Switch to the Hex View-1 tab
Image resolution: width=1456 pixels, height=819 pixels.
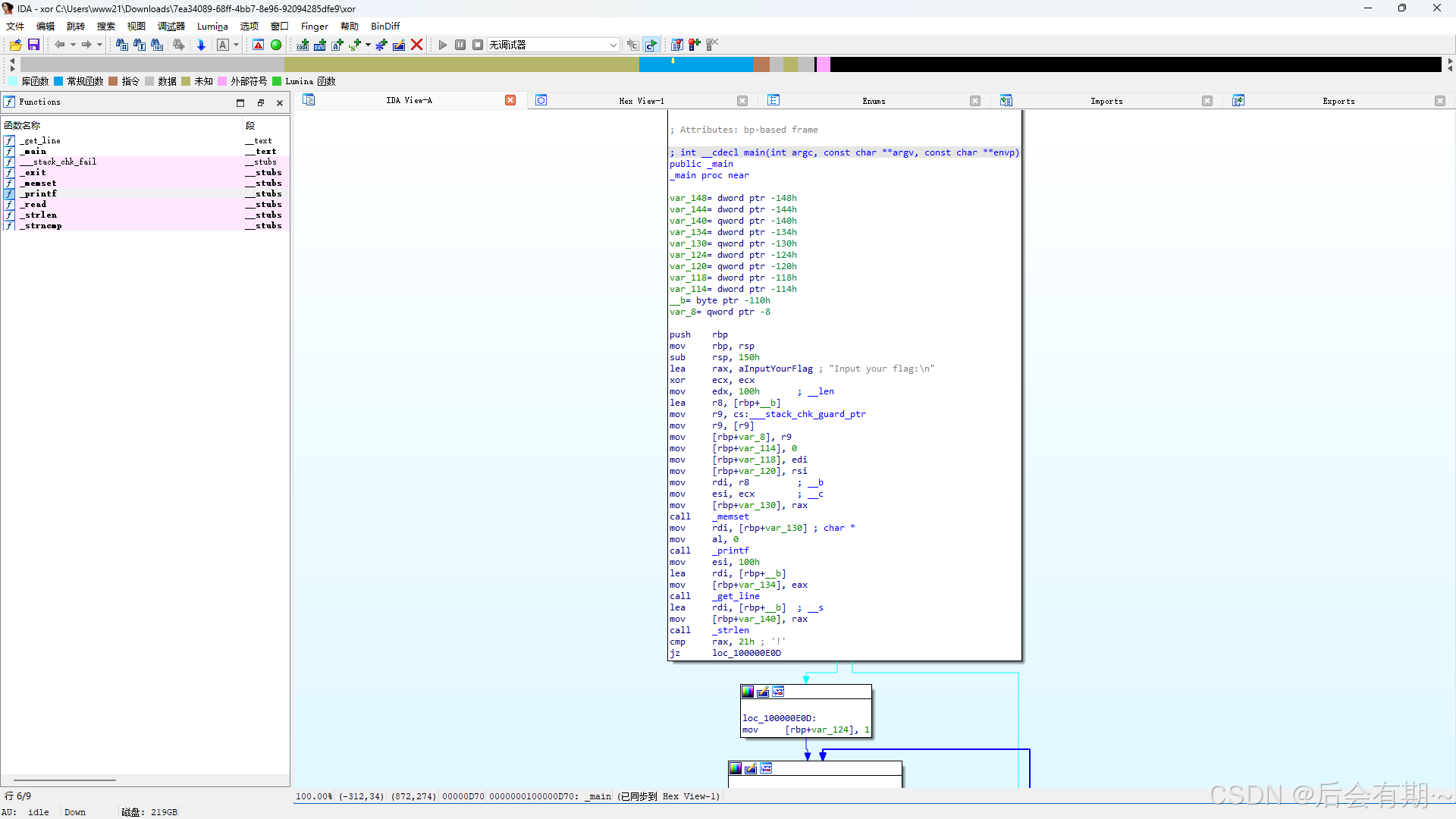point(642,100)
